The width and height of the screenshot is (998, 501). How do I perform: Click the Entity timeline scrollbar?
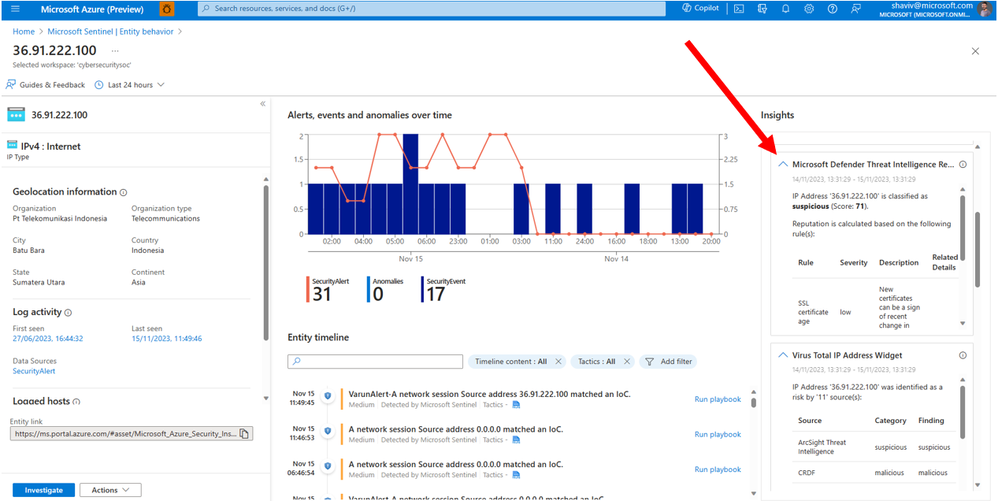point(754,402)
